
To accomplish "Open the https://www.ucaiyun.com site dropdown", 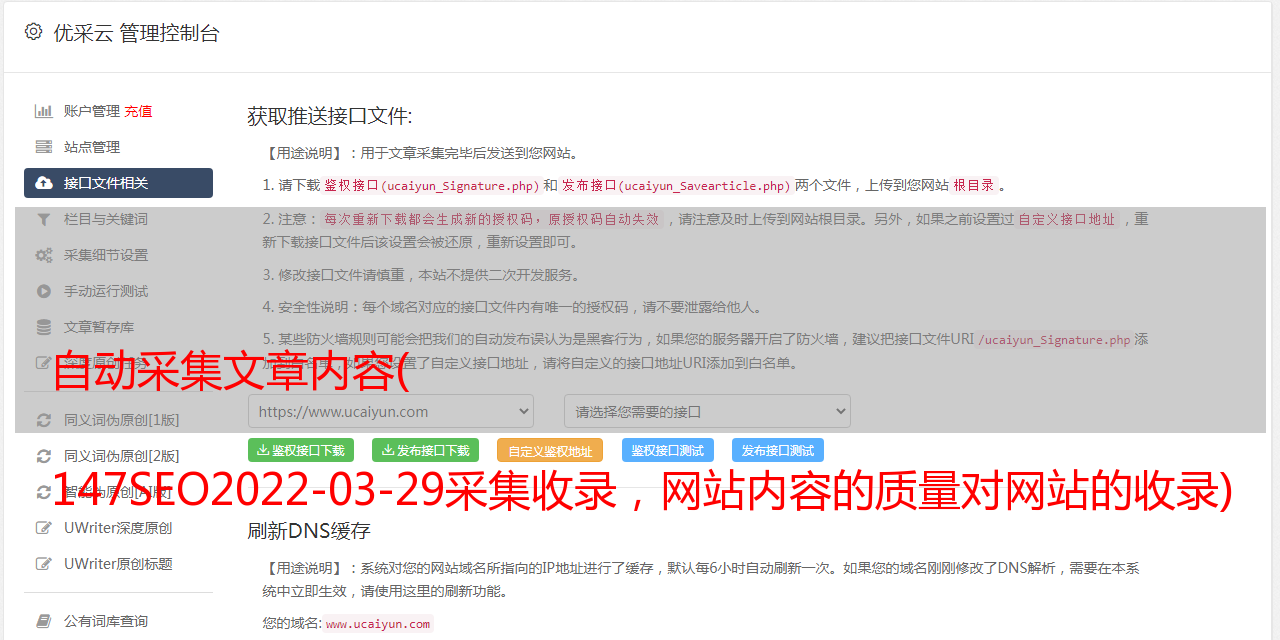I will (391, 411).
